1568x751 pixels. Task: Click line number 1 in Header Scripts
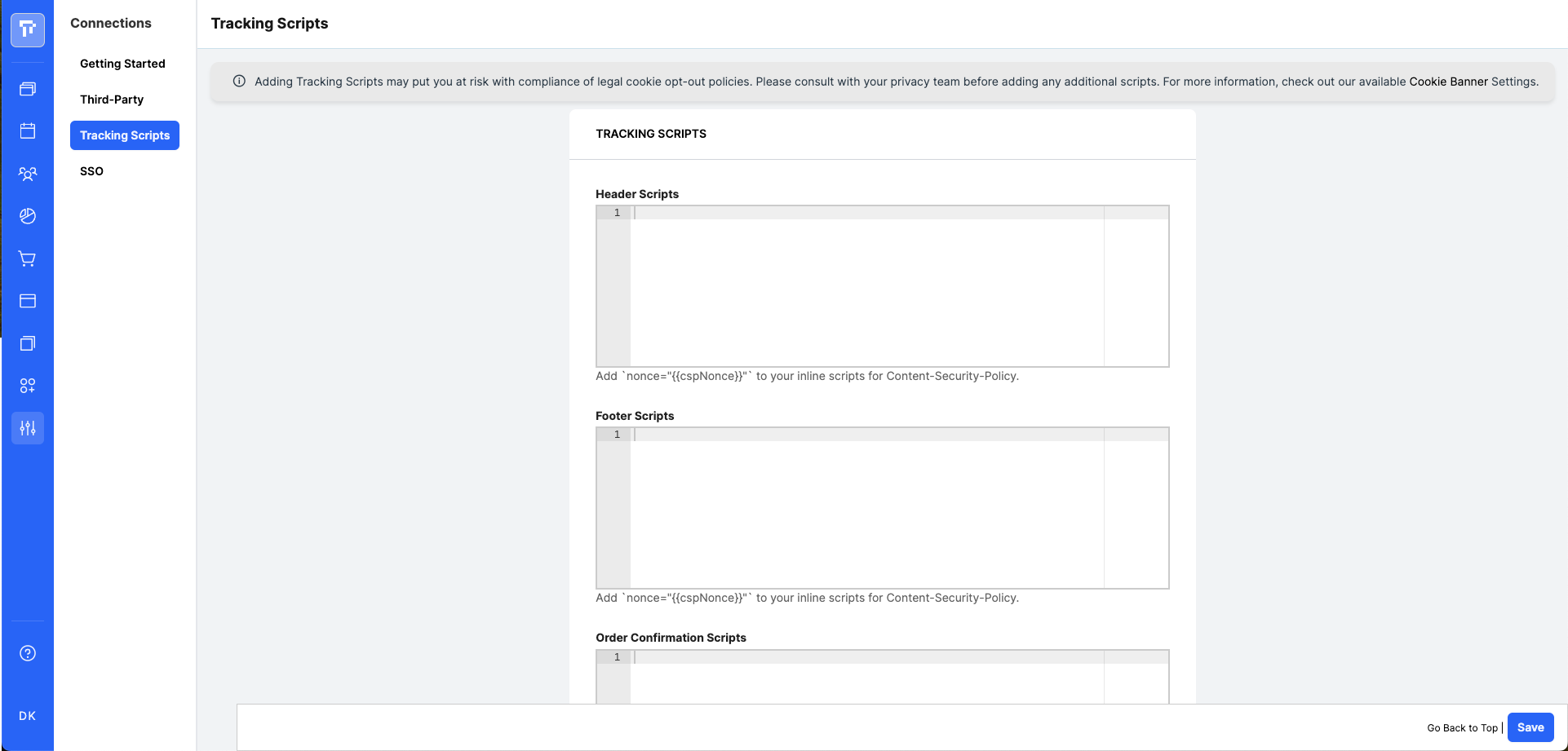(617, 213)
